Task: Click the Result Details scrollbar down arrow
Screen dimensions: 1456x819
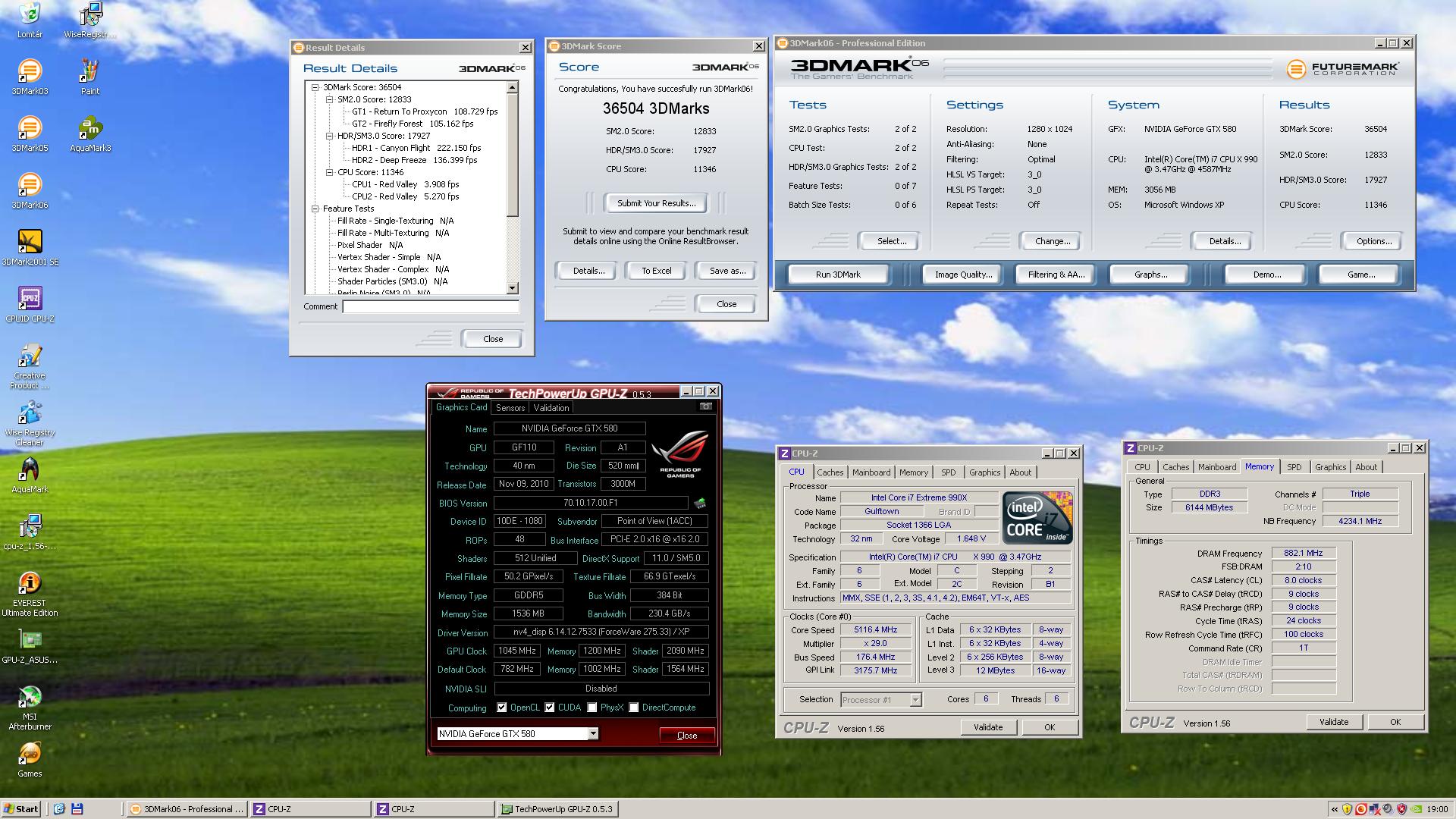Action: [513, 288]
